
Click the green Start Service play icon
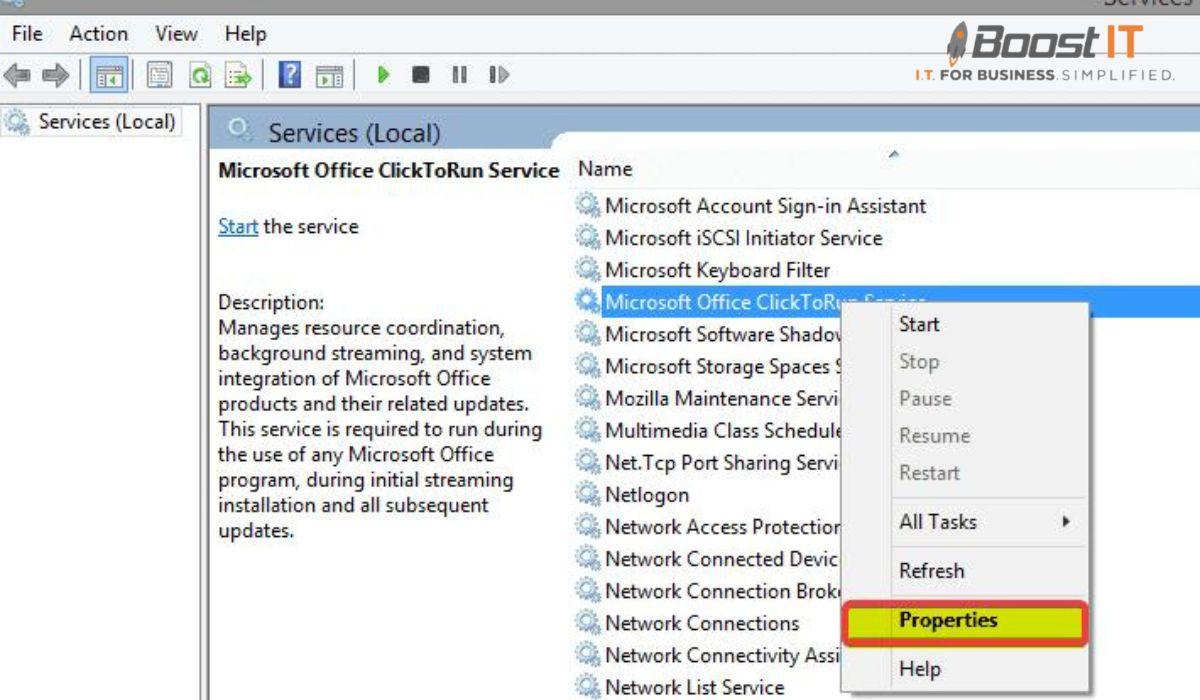(x=382, y=75)
